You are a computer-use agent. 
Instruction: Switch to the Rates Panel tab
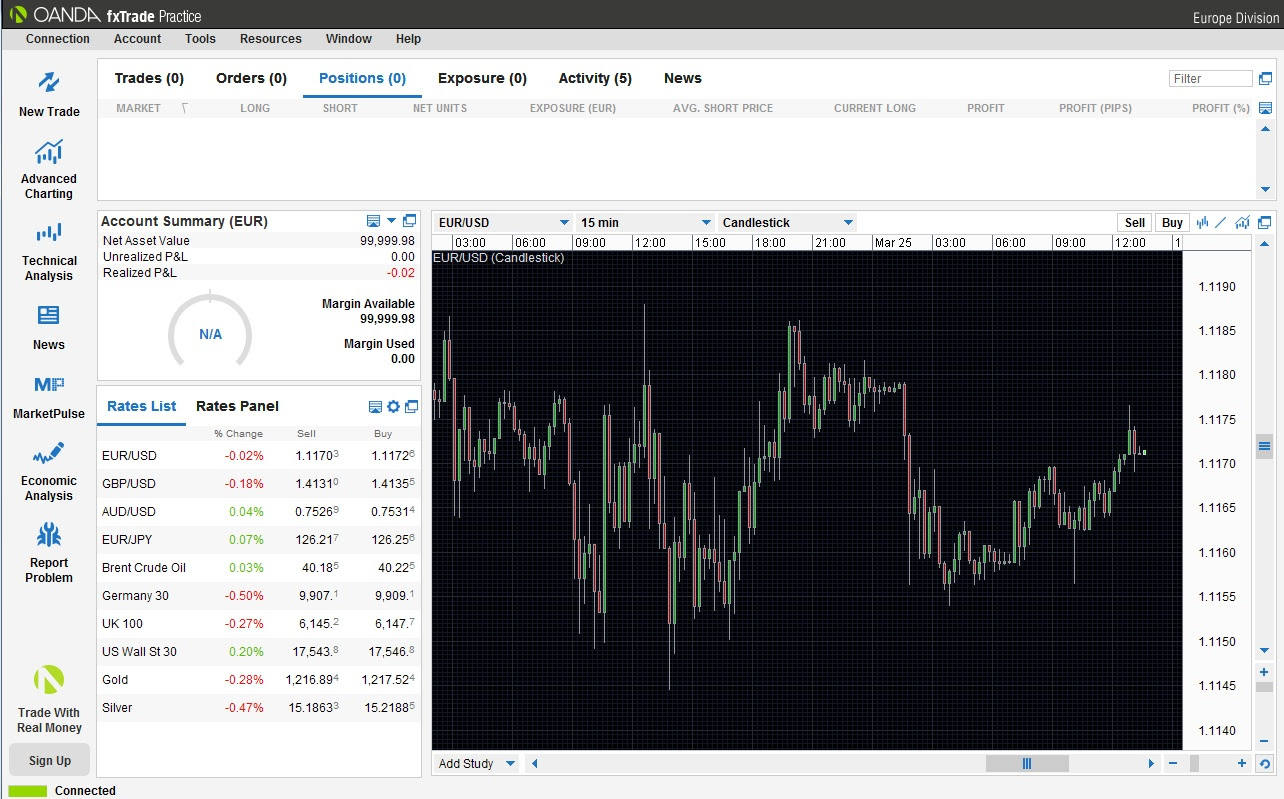(237, 406)
